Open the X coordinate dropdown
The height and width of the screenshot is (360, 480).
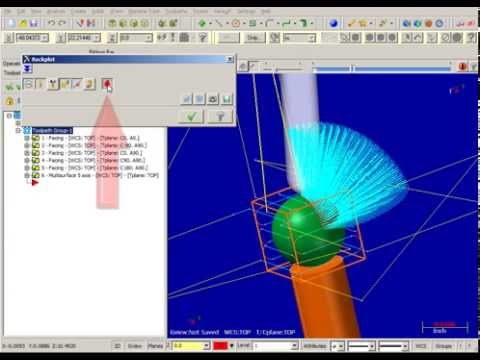45,38
